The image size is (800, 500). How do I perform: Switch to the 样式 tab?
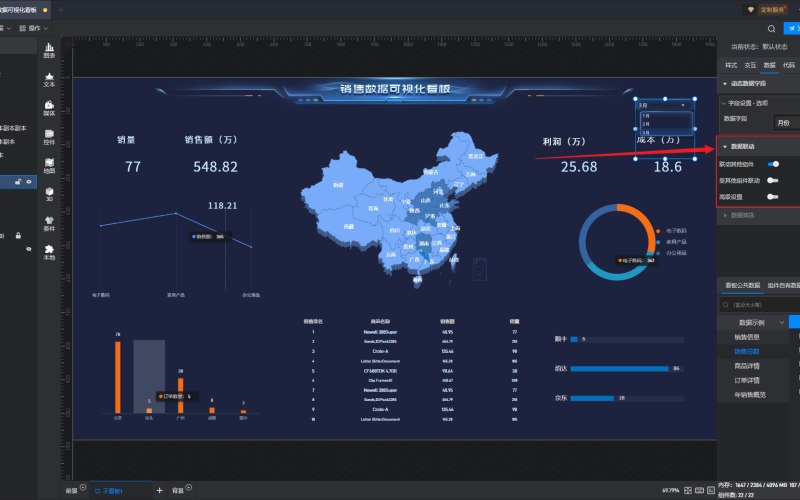pos(731,65)
